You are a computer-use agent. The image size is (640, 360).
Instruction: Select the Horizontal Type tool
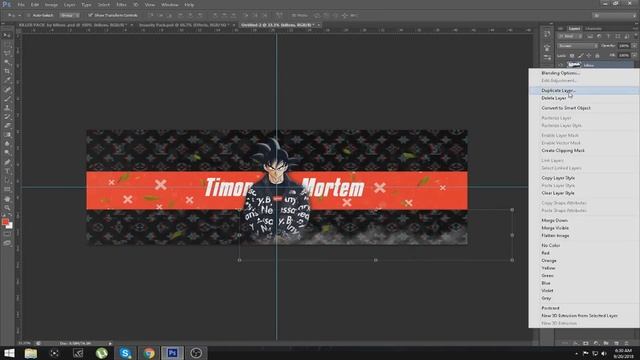7,171
